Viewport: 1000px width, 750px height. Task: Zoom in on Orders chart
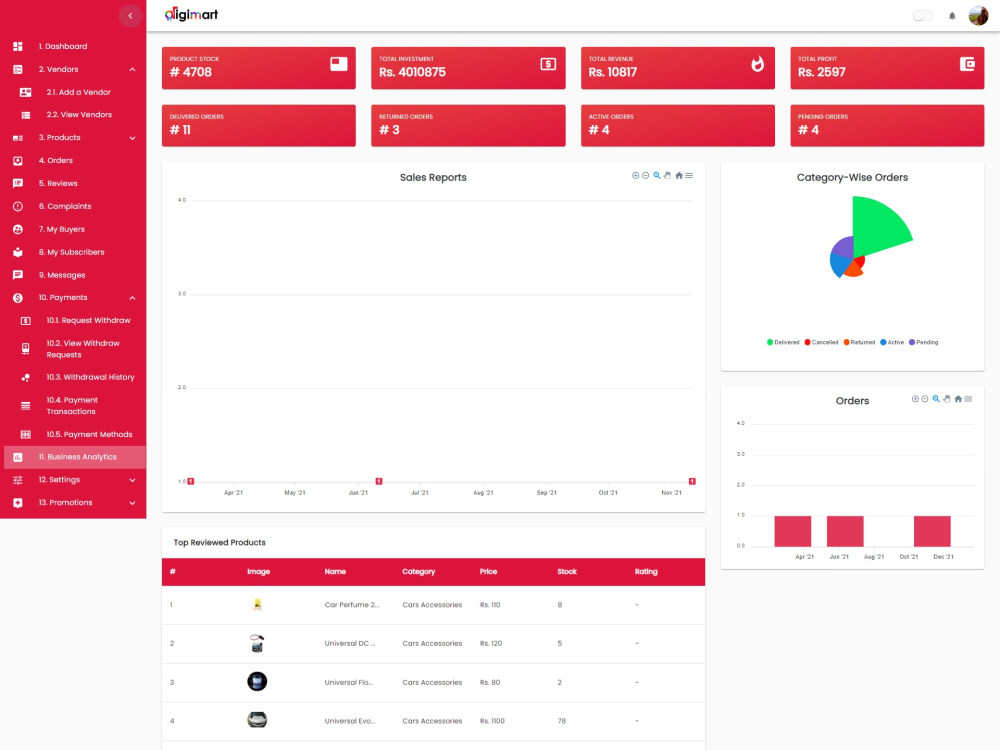tap(915, 399)
